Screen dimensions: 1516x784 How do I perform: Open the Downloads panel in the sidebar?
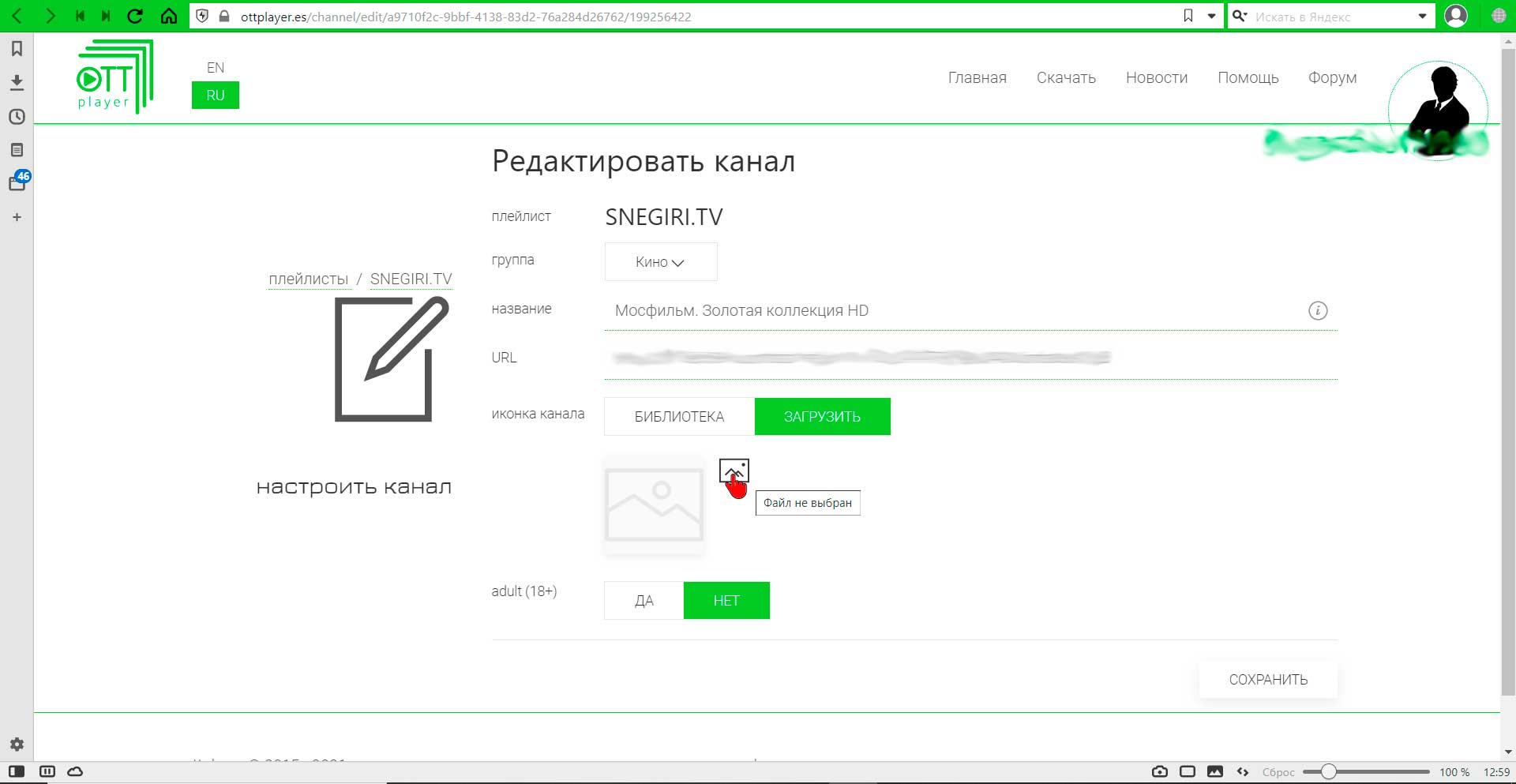point(17,82)
